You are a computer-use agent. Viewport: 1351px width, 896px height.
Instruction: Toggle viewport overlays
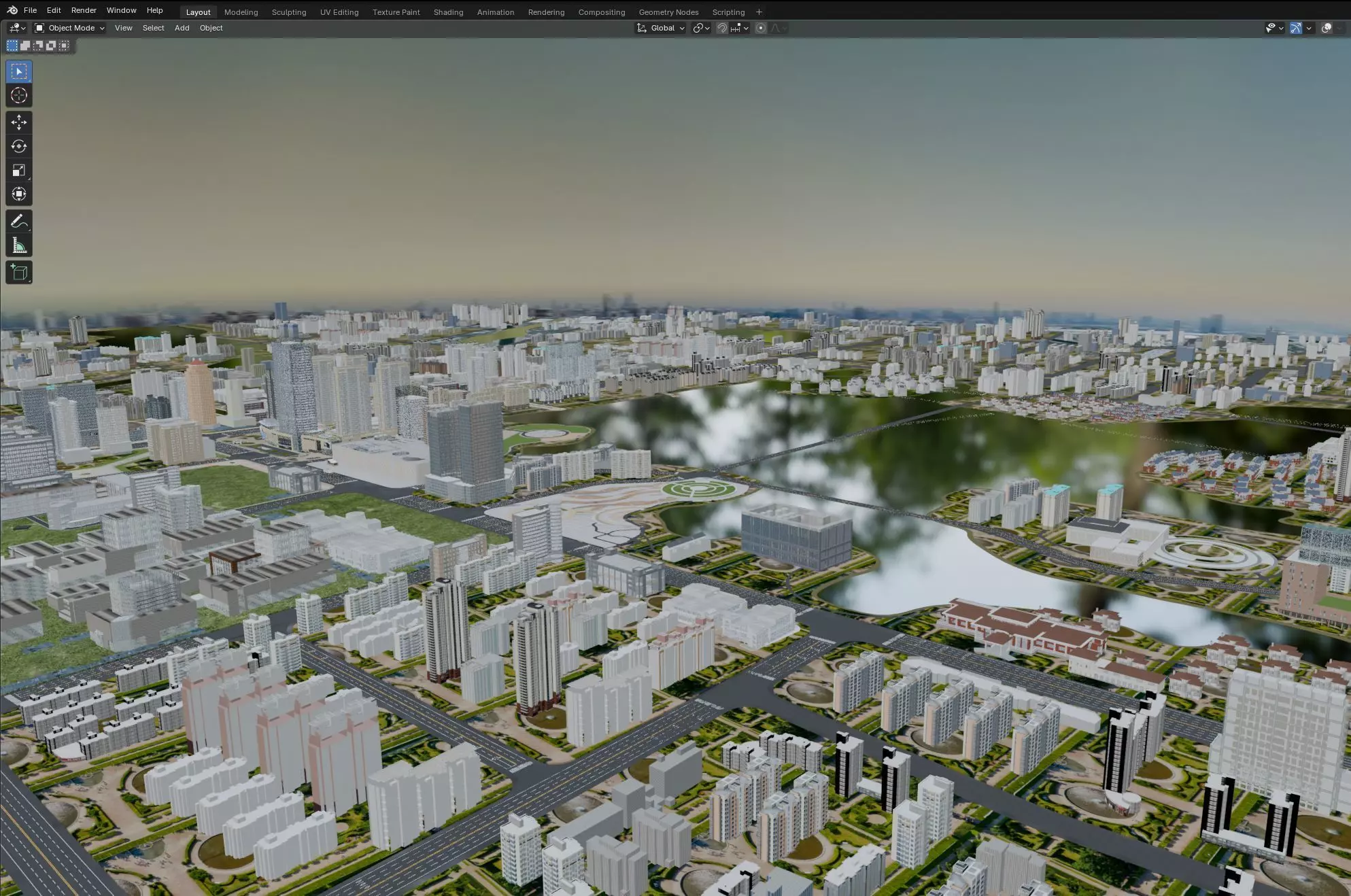point(1326,28)
